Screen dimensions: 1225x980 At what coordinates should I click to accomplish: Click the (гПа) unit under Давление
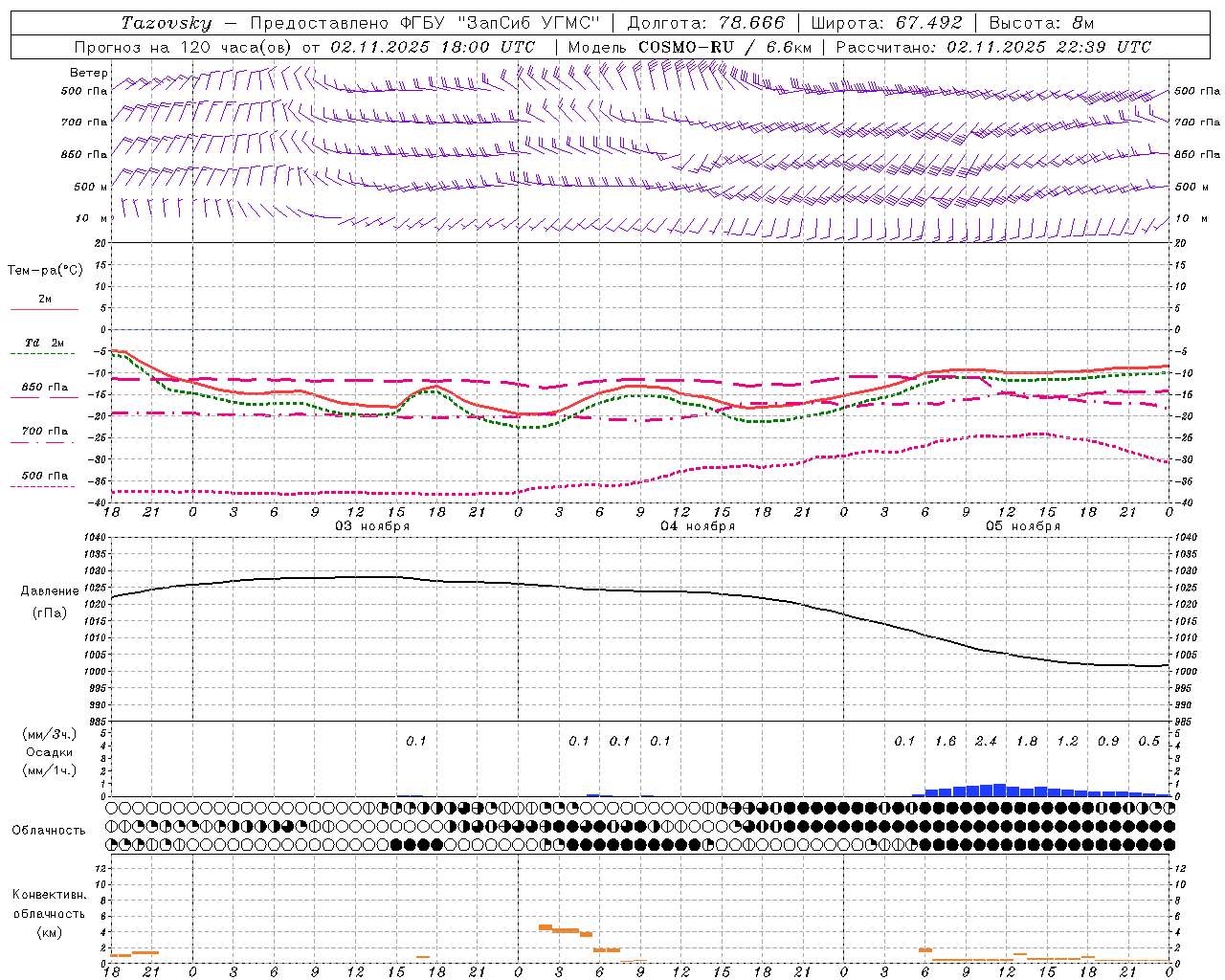coord(50,612)
